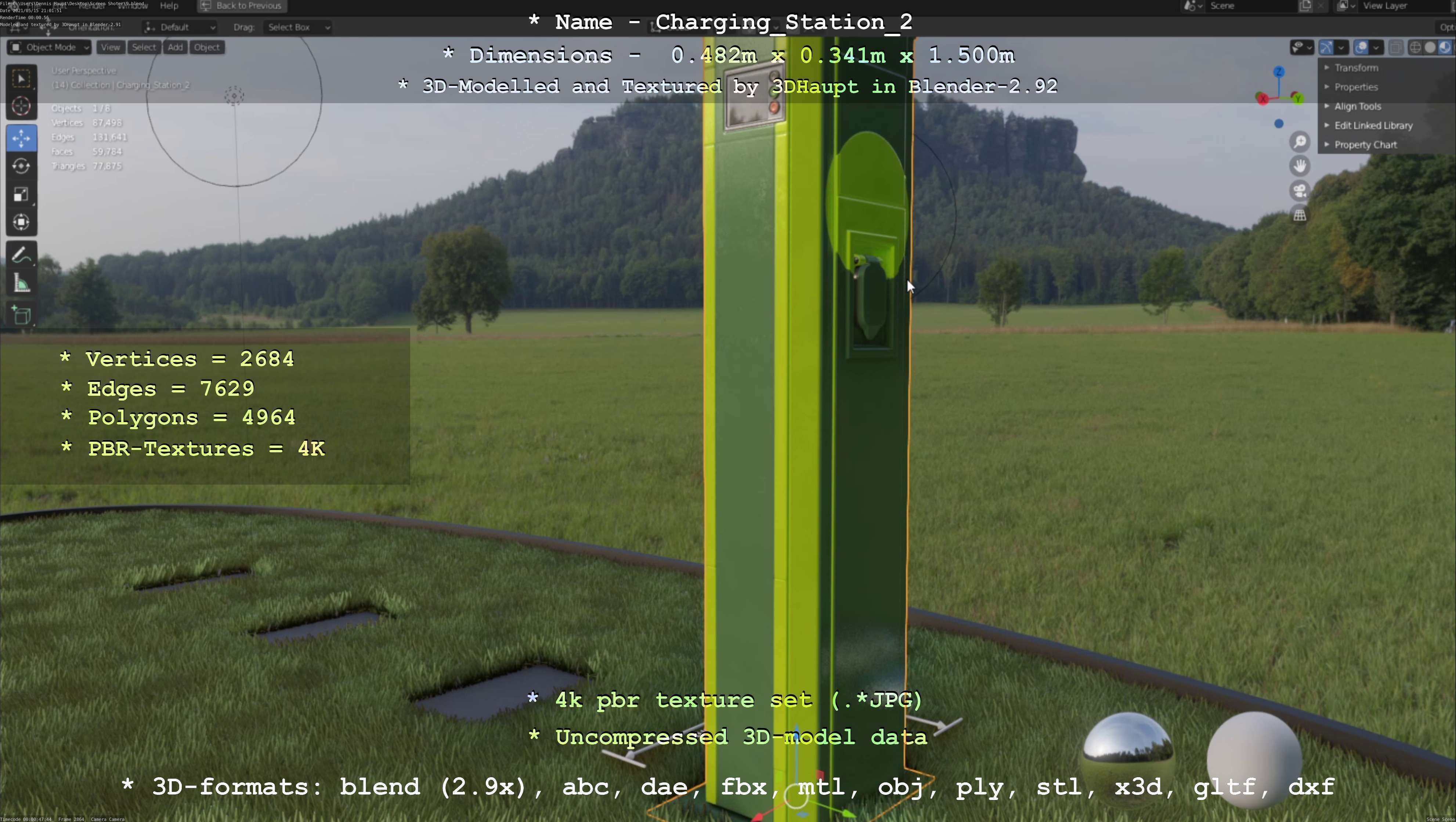1456x822 pixels.
Task: Click the zoom view magnifier icon
Action: pos(1300,142)
